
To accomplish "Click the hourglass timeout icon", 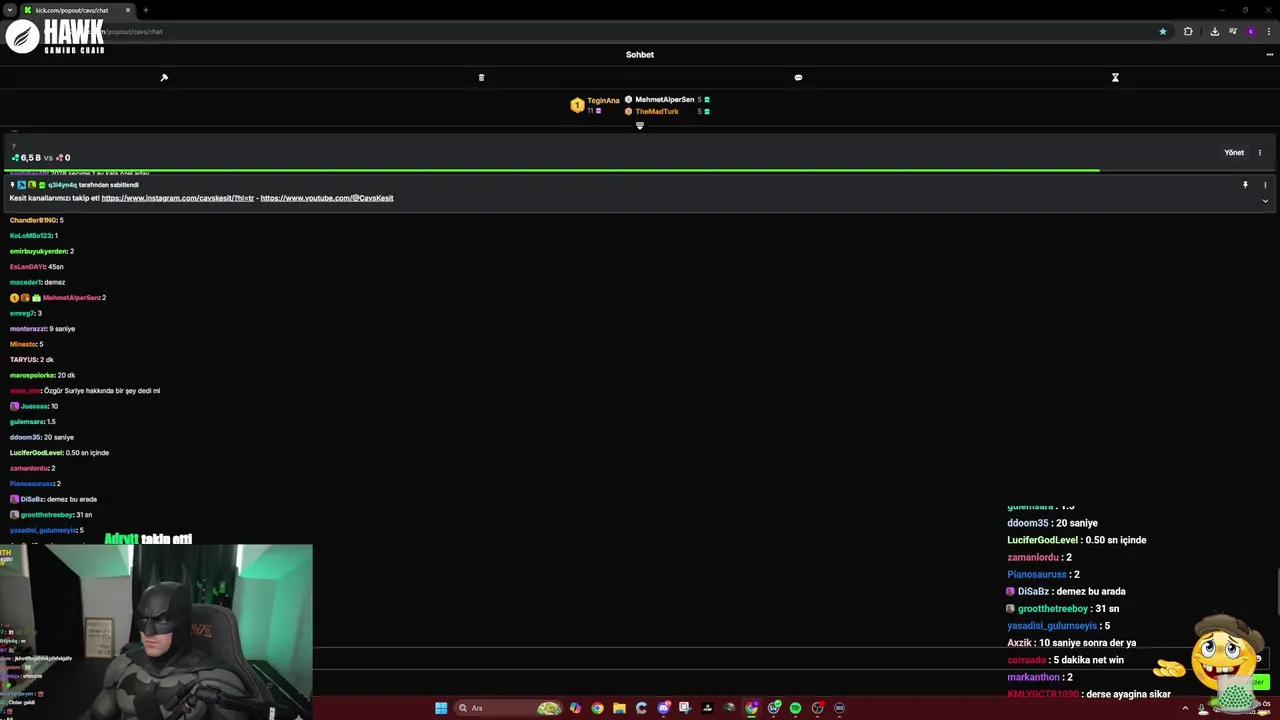I will (1115, 77).
